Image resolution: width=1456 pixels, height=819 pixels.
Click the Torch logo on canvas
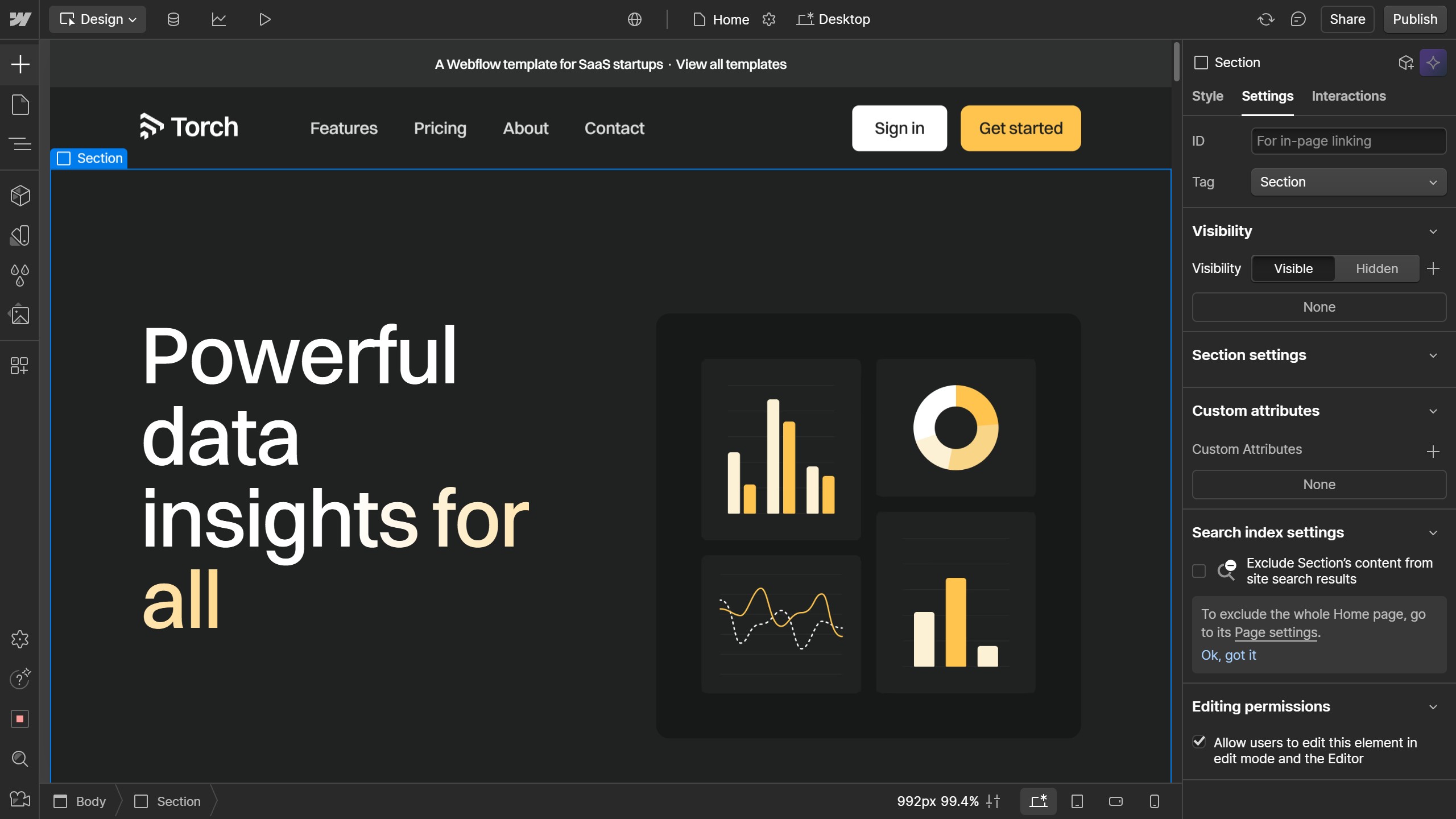pyautogui.click(x=189, y=126)
